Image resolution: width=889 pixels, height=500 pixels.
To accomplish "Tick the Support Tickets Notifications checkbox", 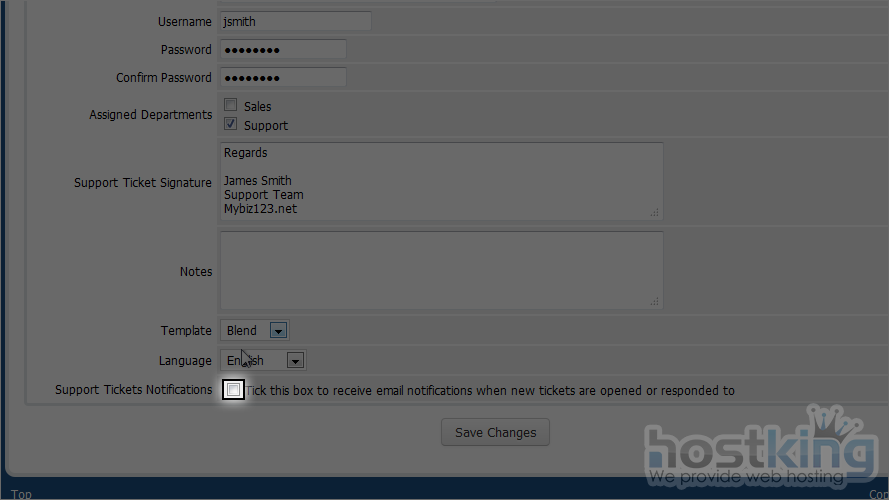I will [233, 390].
